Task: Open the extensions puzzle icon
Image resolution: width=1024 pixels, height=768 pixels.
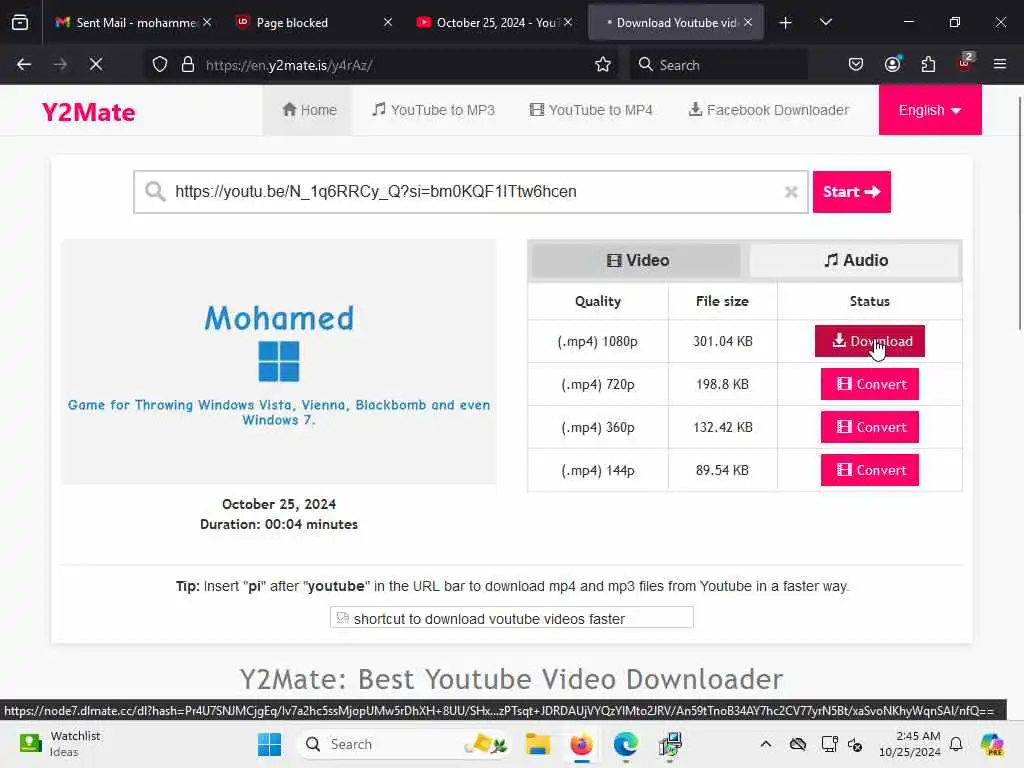Action: click(x=929, y=64)
